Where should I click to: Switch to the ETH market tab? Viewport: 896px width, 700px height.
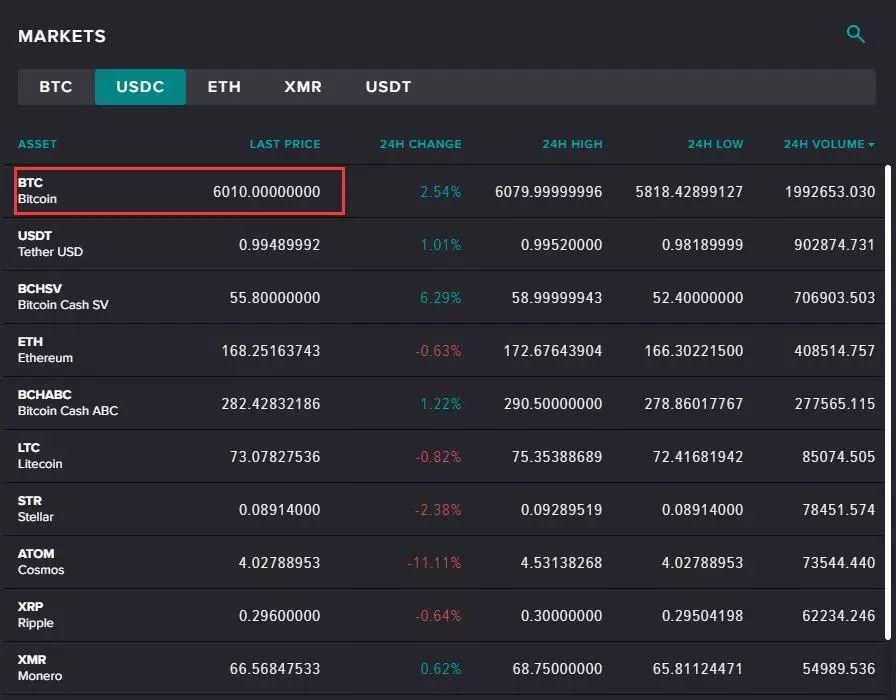tap(224, 87)
